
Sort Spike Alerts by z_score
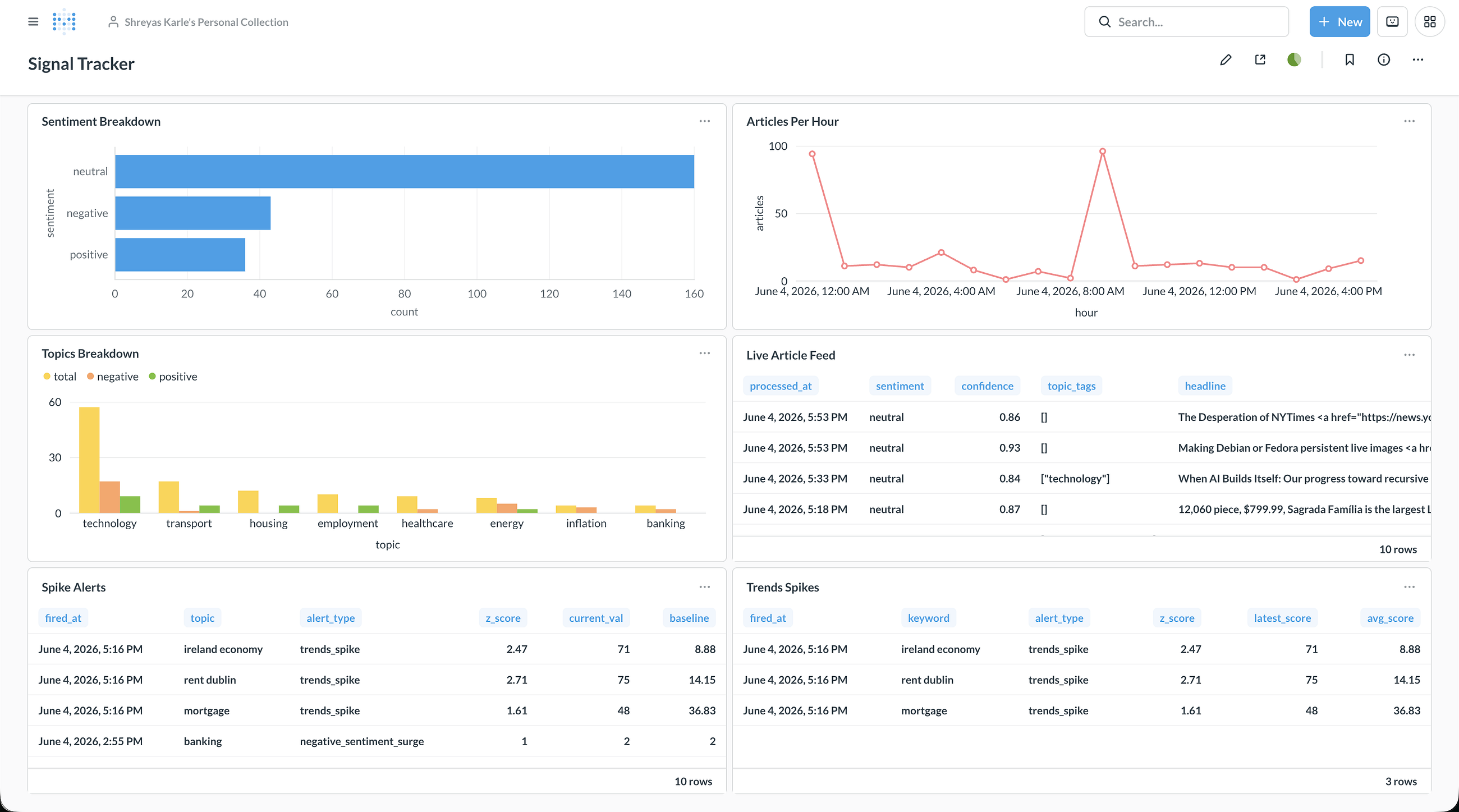point(503,618)
